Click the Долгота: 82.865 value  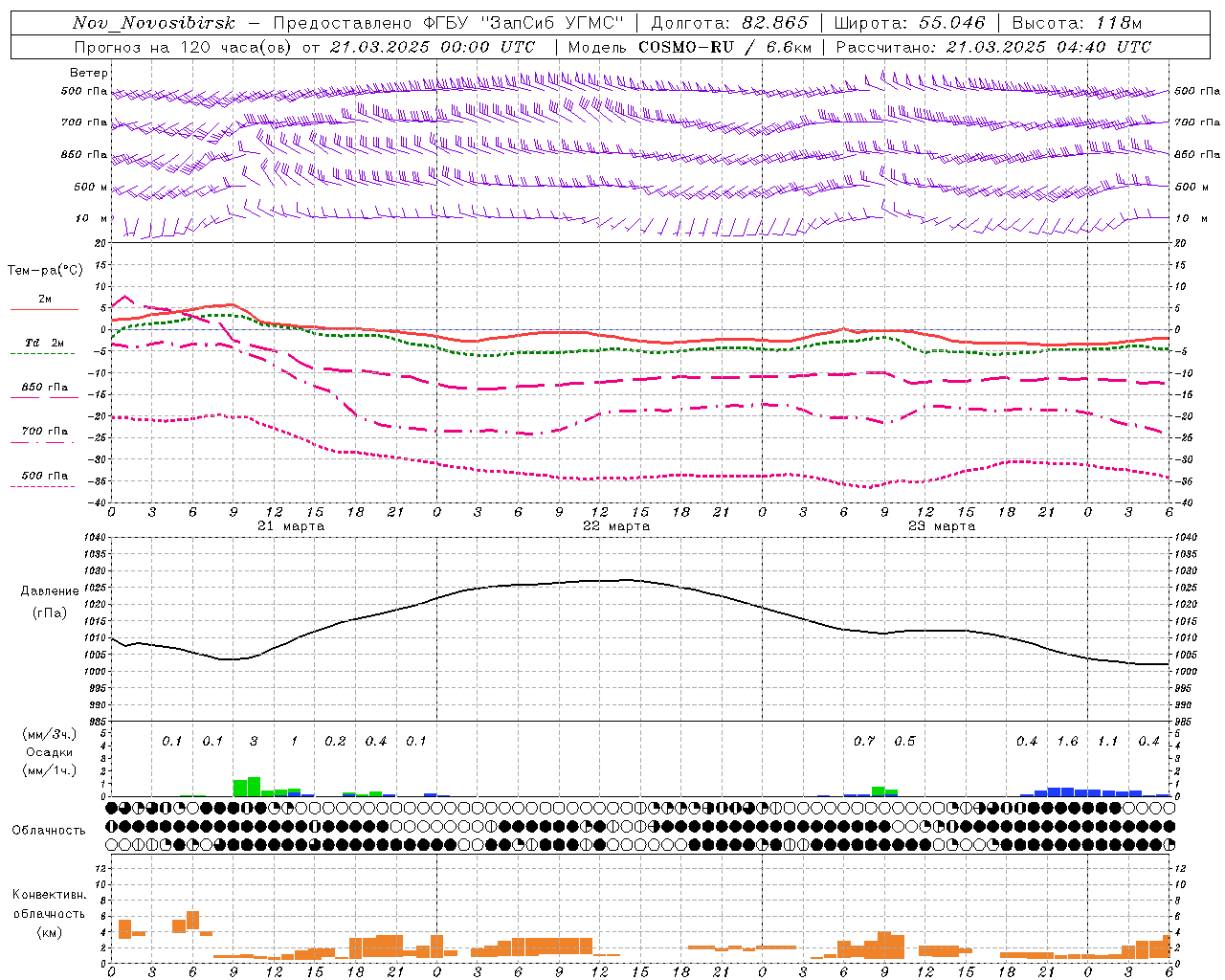(x=729, y=23)
